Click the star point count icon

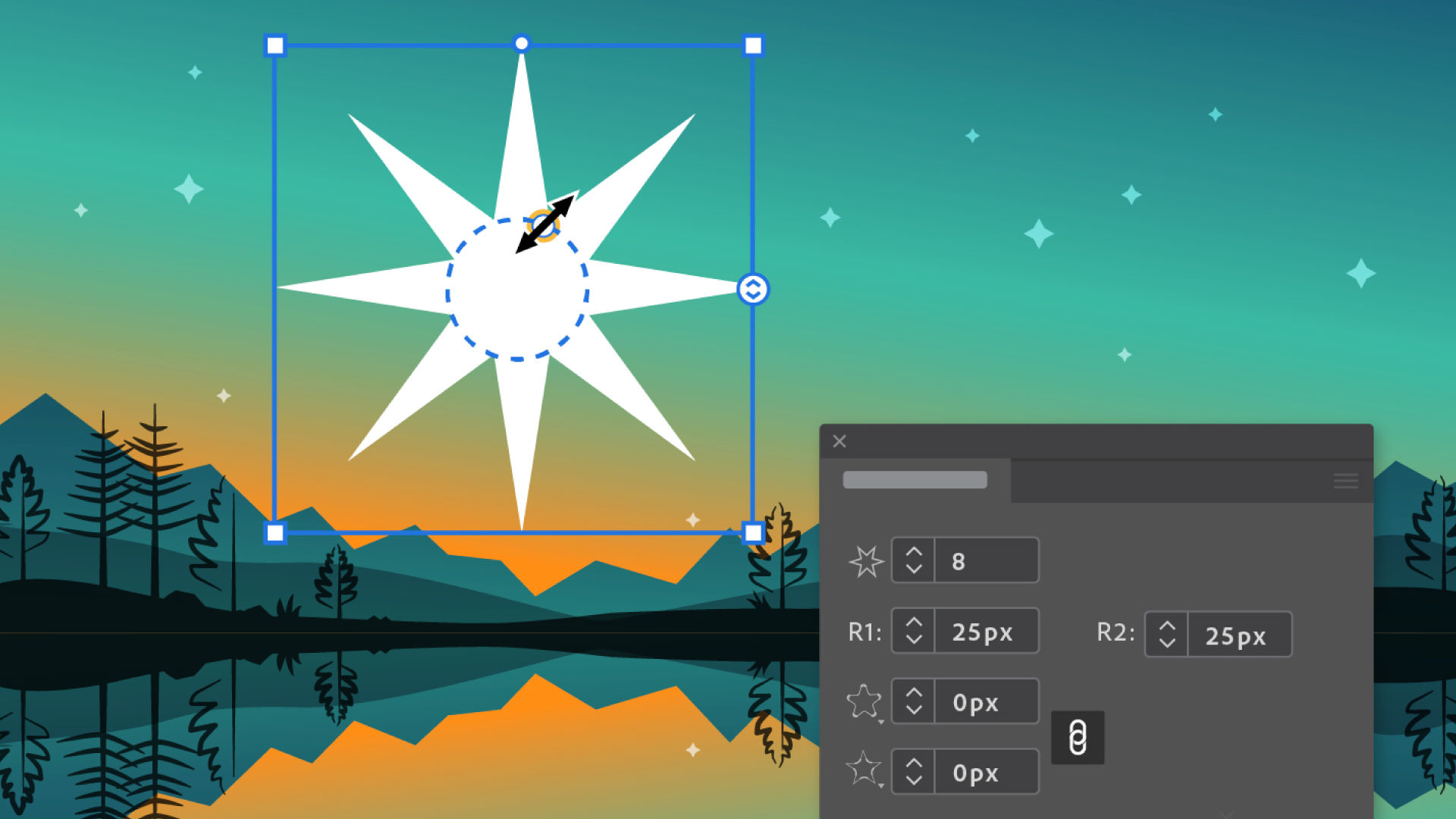click(865, 561)
